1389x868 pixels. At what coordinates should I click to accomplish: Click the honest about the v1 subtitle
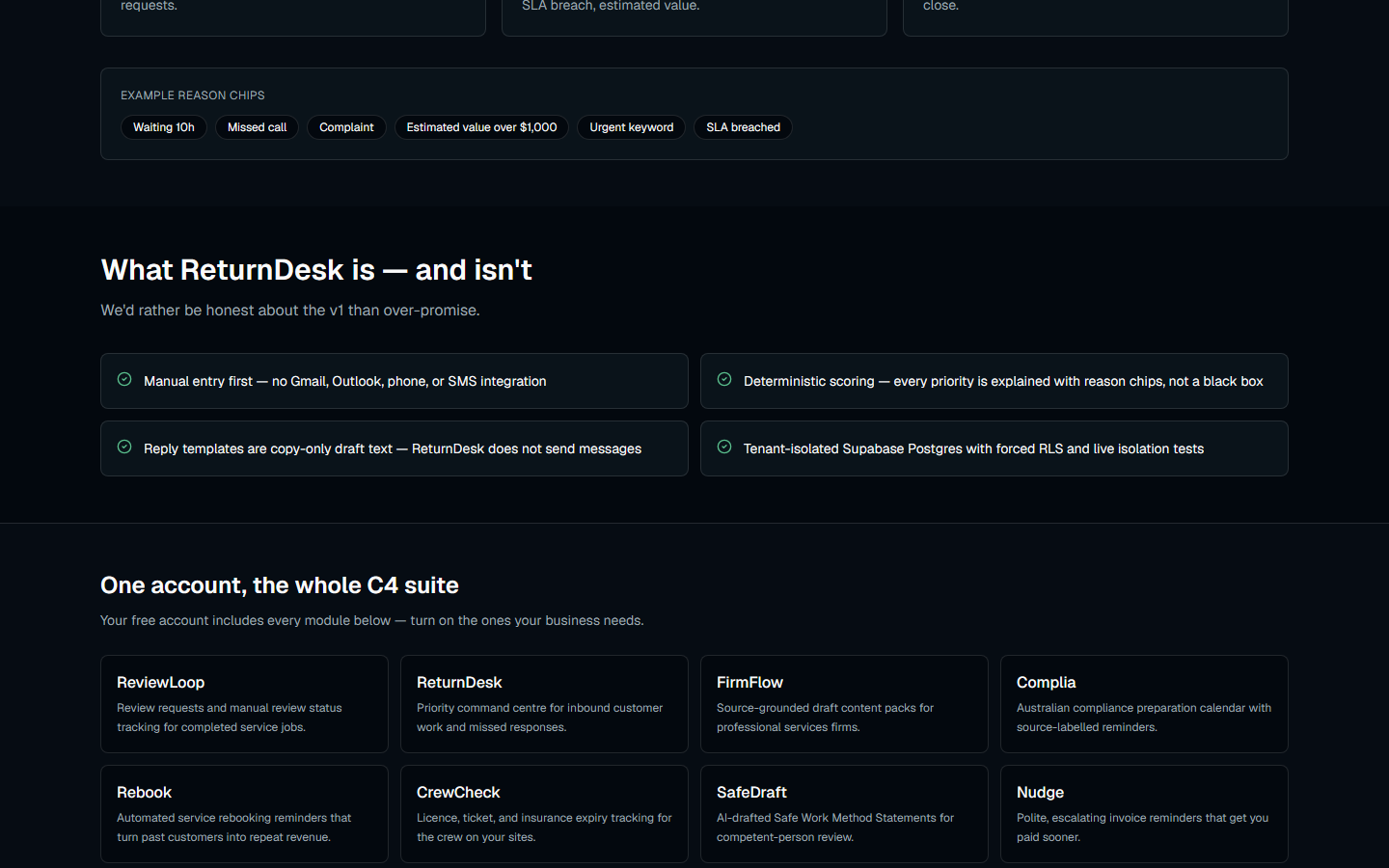pos(290,311)
